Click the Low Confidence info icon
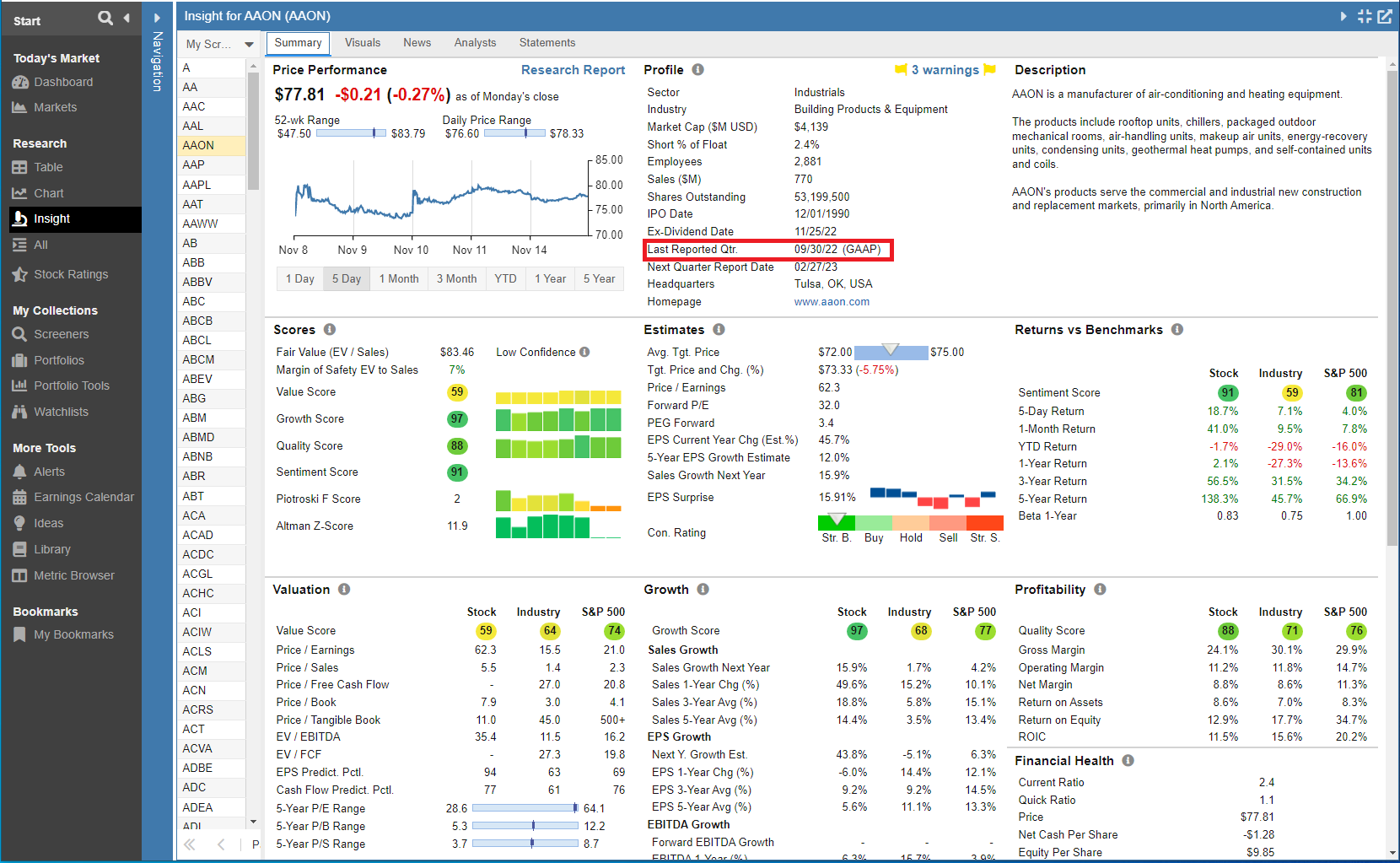The image size is (1400, 863). [585, 353]
